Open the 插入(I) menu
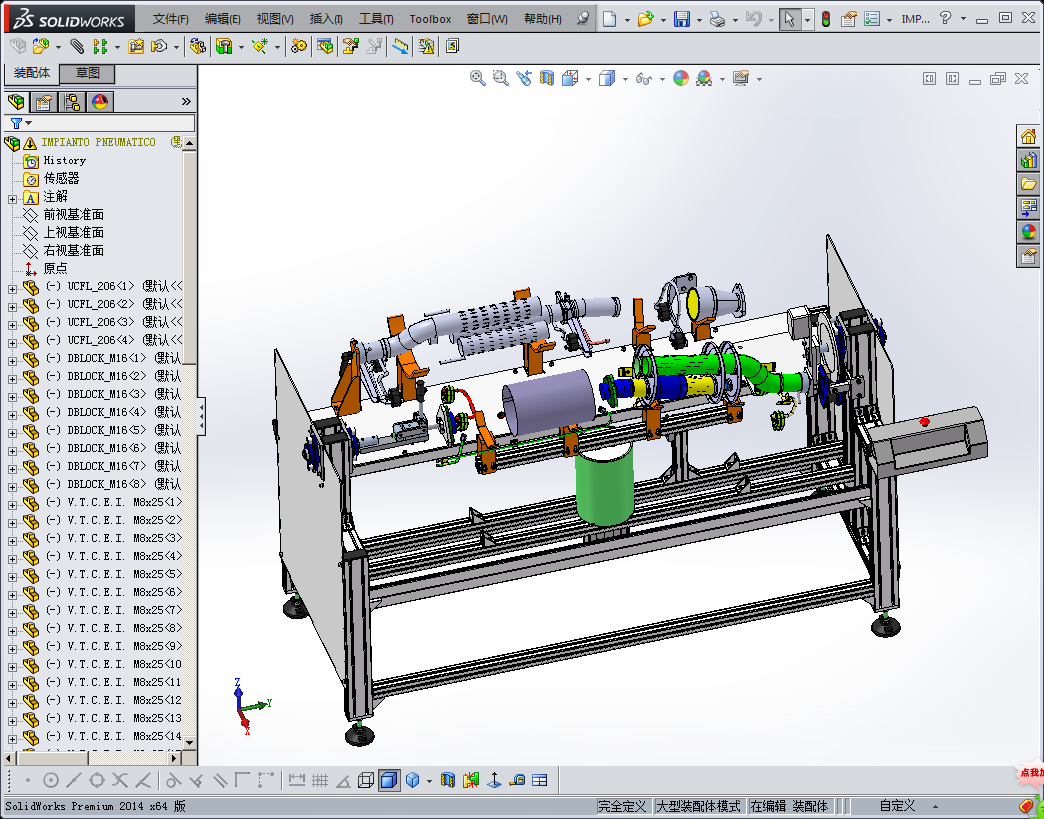The width and height of the screenshot is (1044, 819). pyautogui.click(x=326, y=19)
